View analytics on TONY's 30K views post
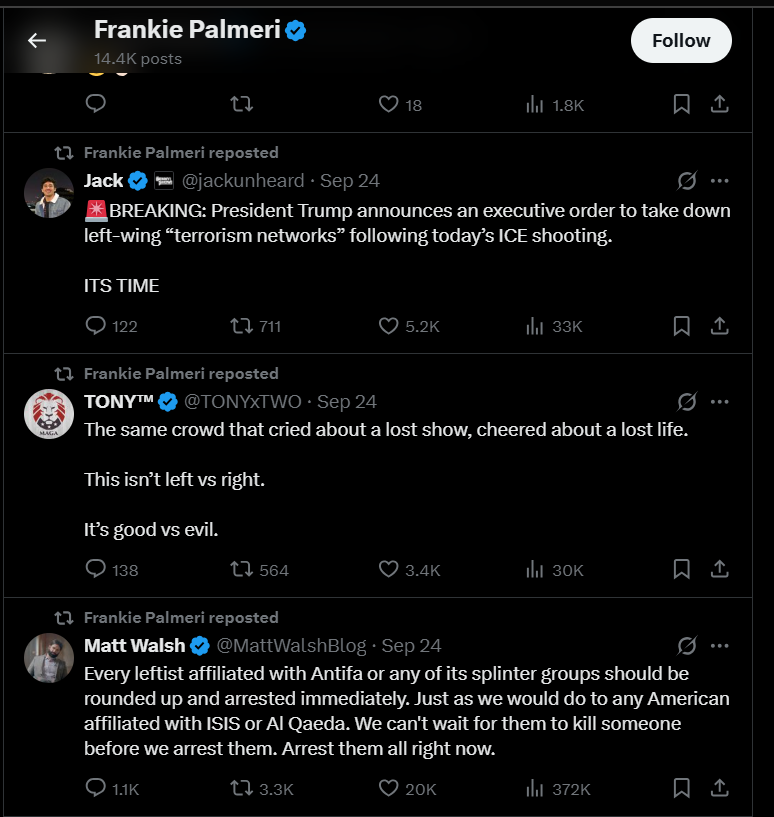Viewport: 774px width, 817px height. (554, 570)
